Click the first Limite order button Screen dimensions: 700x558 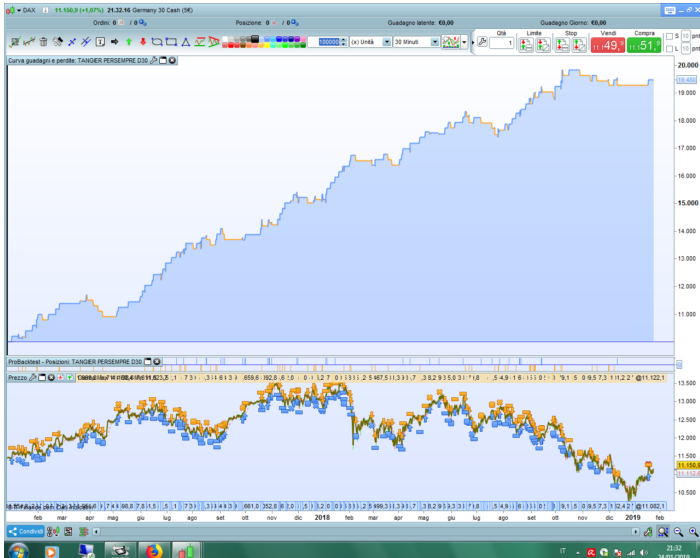point(526,45)
